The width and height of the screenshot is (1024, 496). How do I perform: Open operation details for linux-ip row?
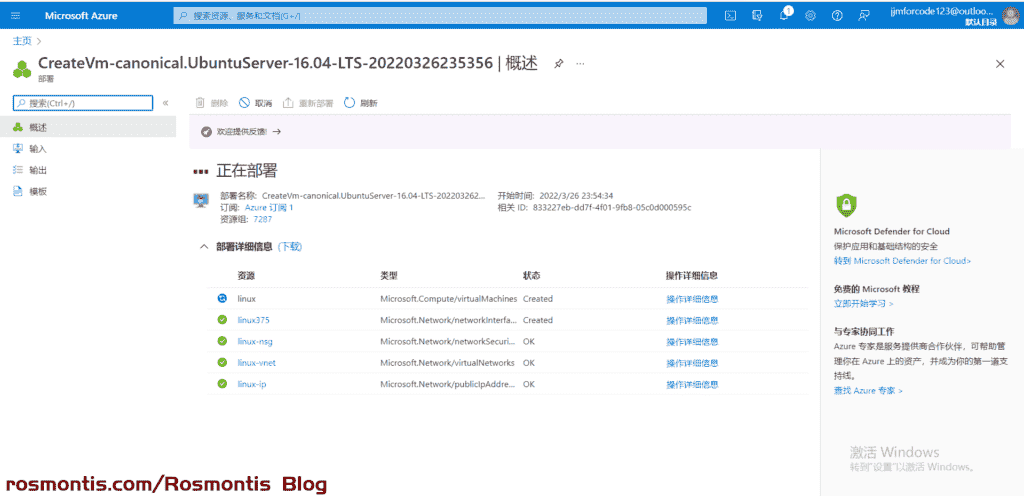point(692,384)
